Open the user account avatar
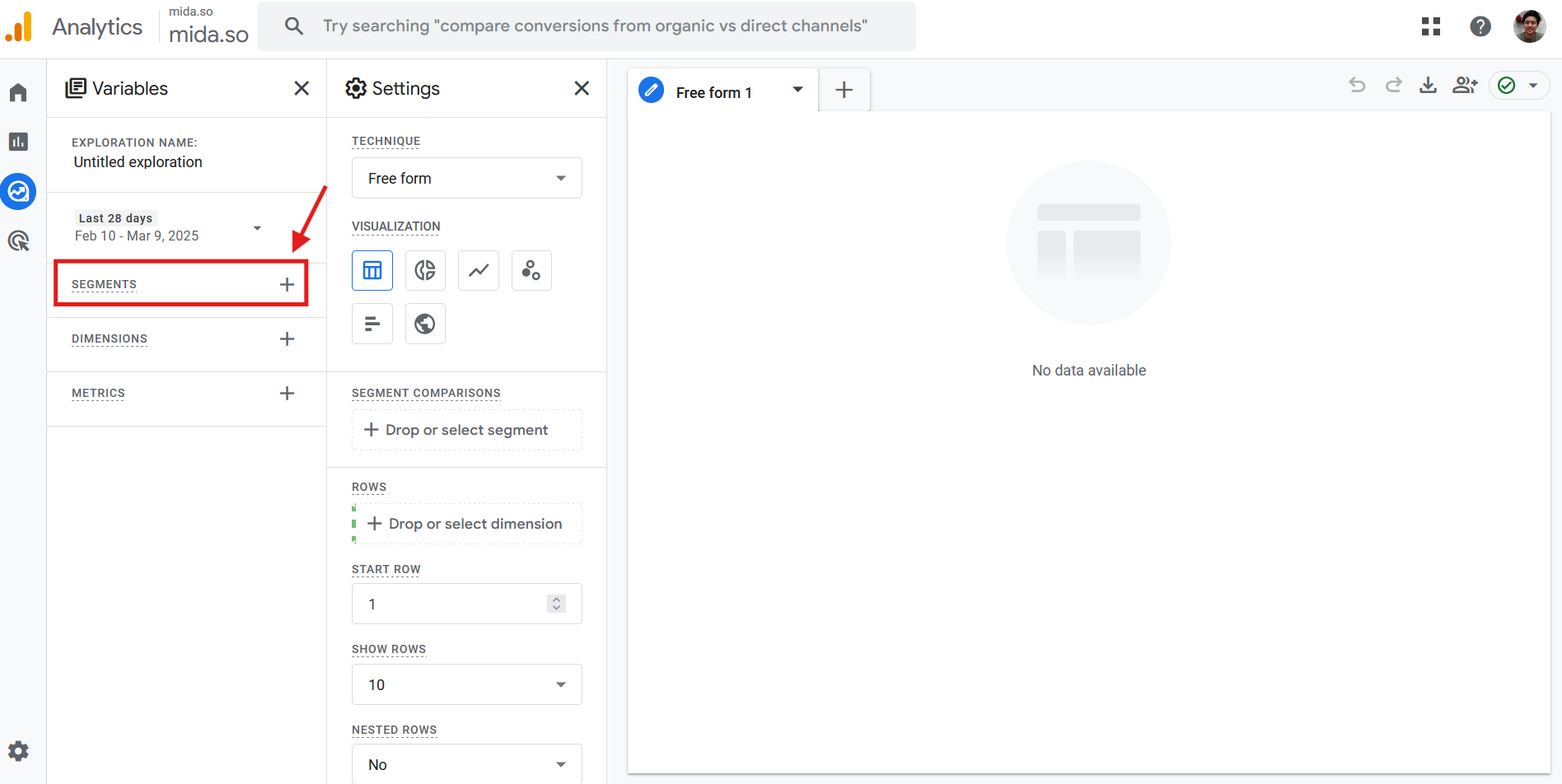Screen dimensions: 1562x784 [x=1530, y=26]
